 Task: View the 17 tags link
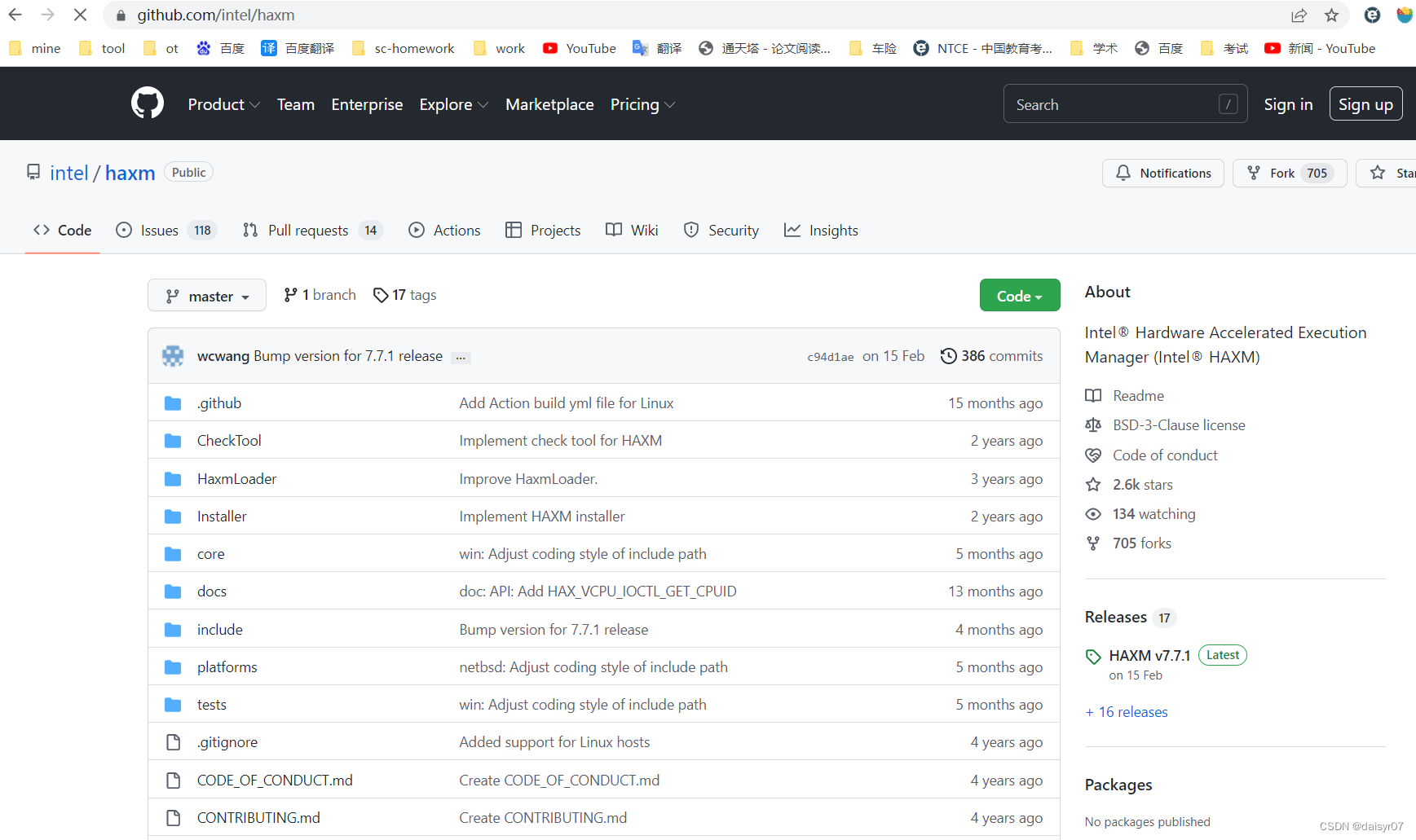(404, 295)
